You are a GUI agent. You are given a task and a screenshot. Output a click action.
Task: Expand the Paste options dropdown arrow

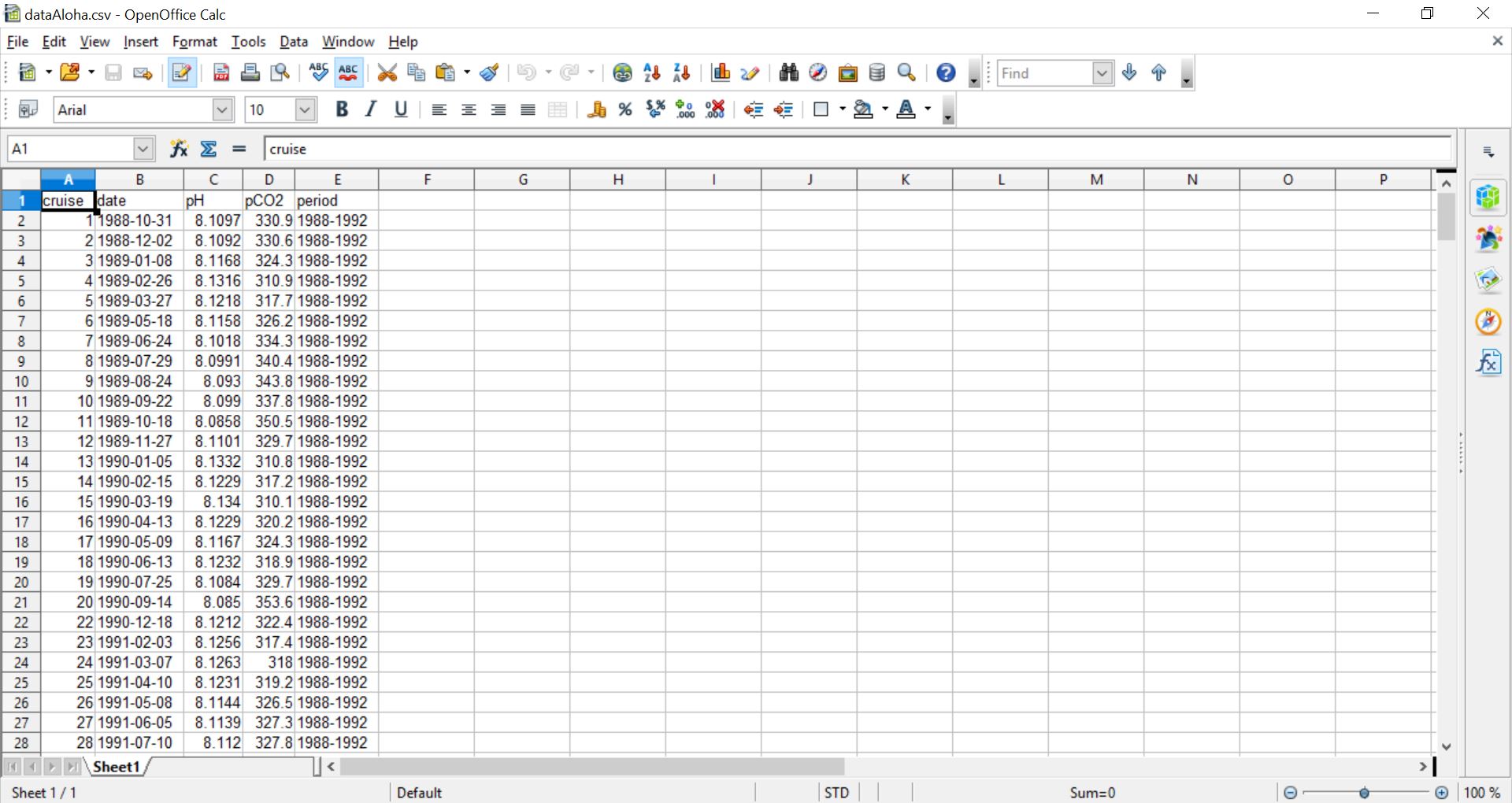[467, 72]
